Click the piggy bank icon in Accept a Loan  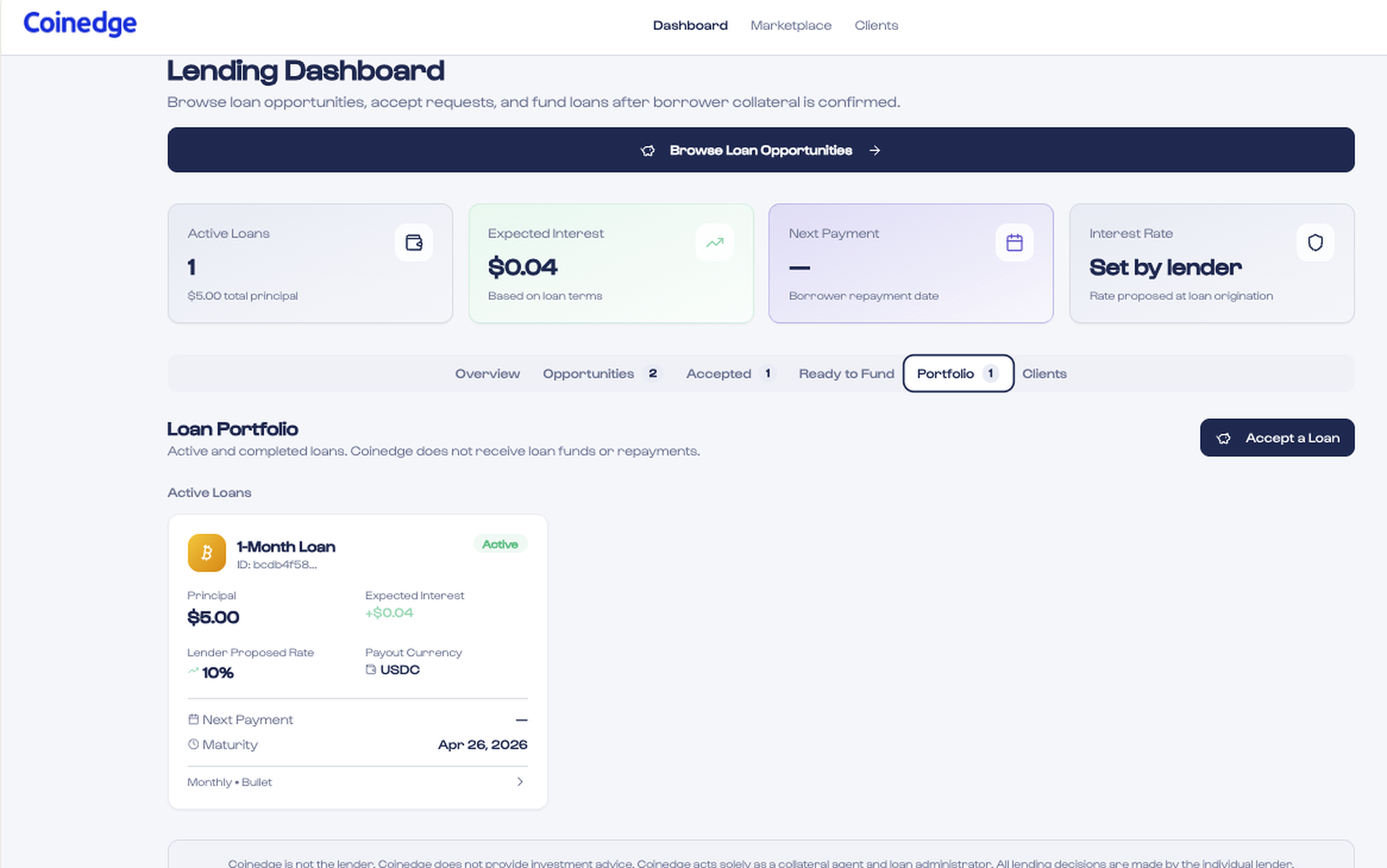pos(1223,438)
